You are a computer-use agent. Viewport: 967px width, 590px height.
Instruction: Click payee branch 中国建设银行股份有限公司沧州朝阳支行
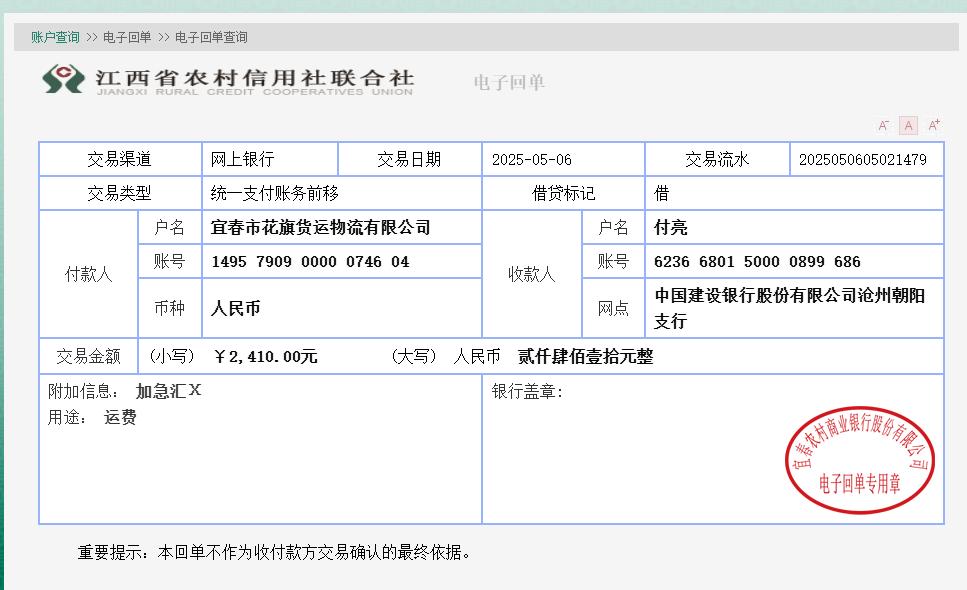click(x=789, y=308)
